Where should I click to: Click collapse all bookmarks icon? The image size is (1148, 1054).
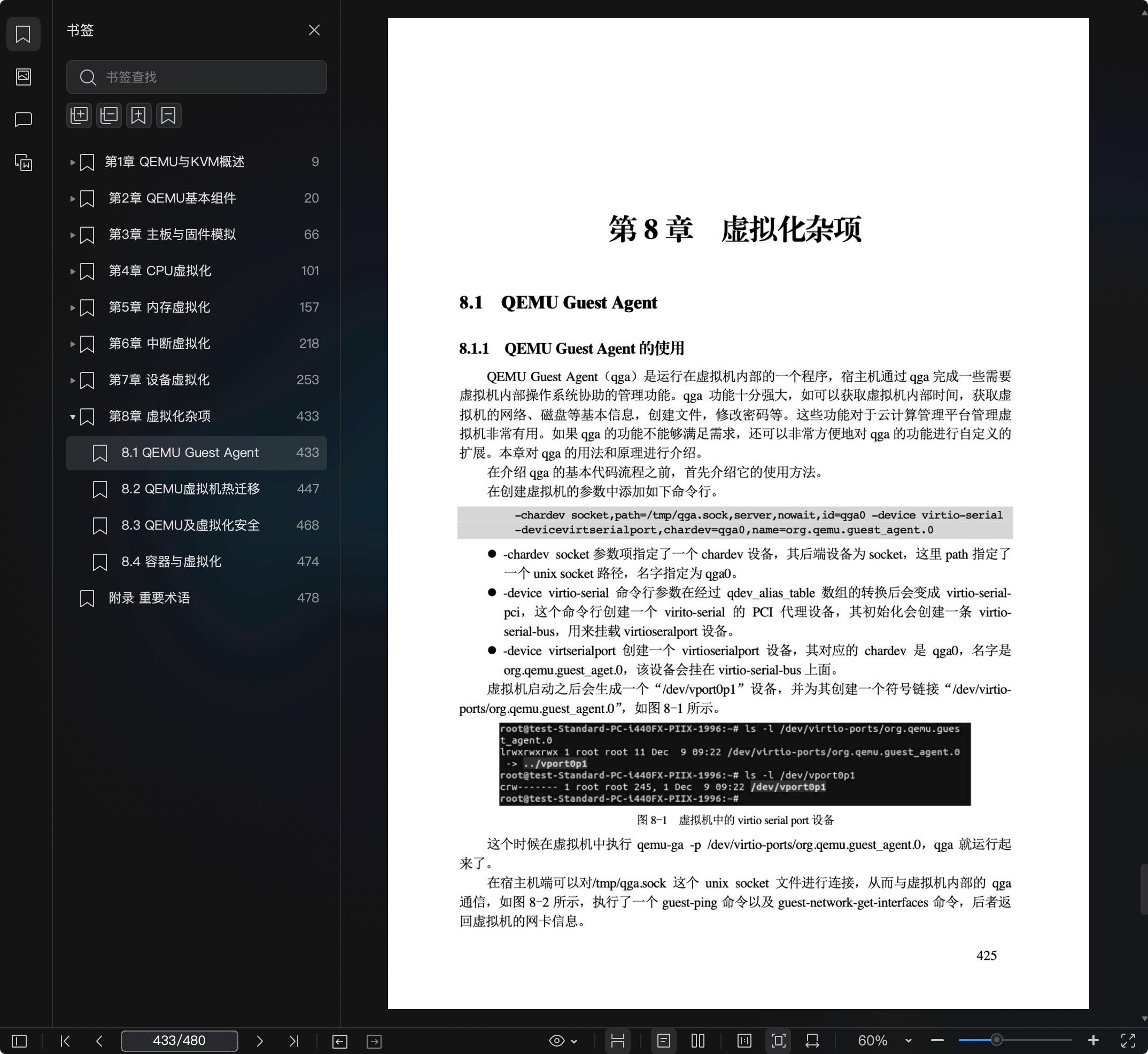(x=109, y=115)
